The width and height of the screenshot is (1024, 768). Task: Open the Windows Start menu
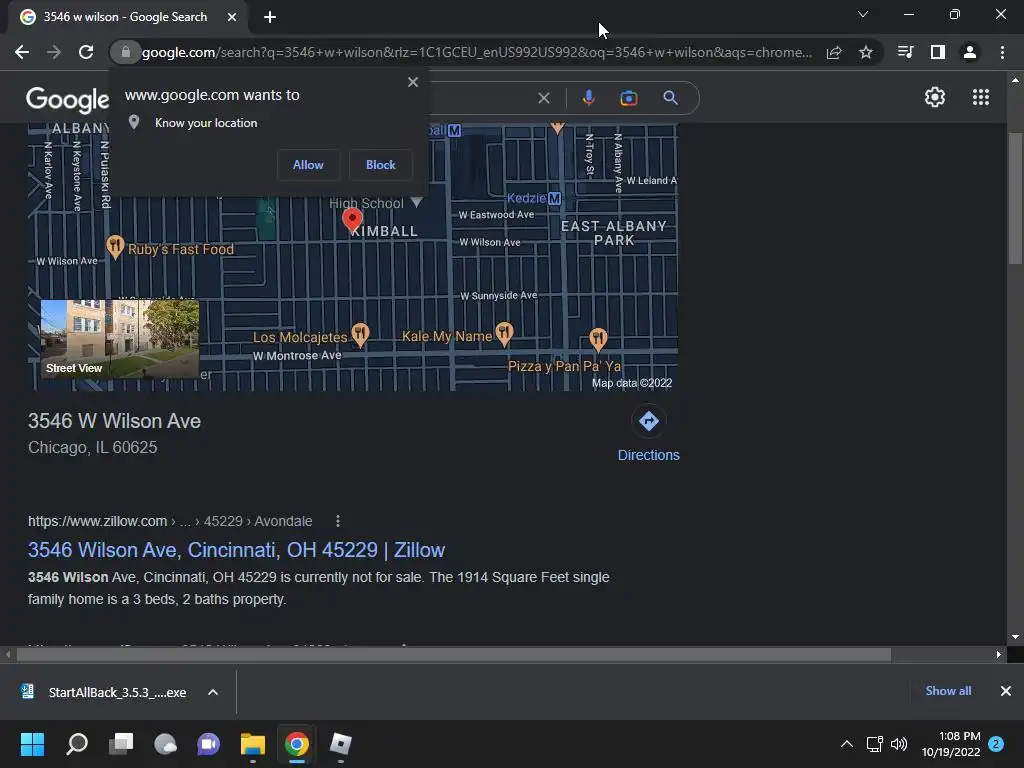[x=32, y=744]
